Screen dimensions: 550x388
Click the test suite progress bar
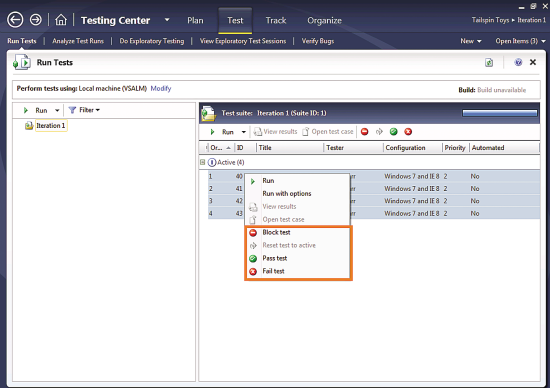coord(500,113)
